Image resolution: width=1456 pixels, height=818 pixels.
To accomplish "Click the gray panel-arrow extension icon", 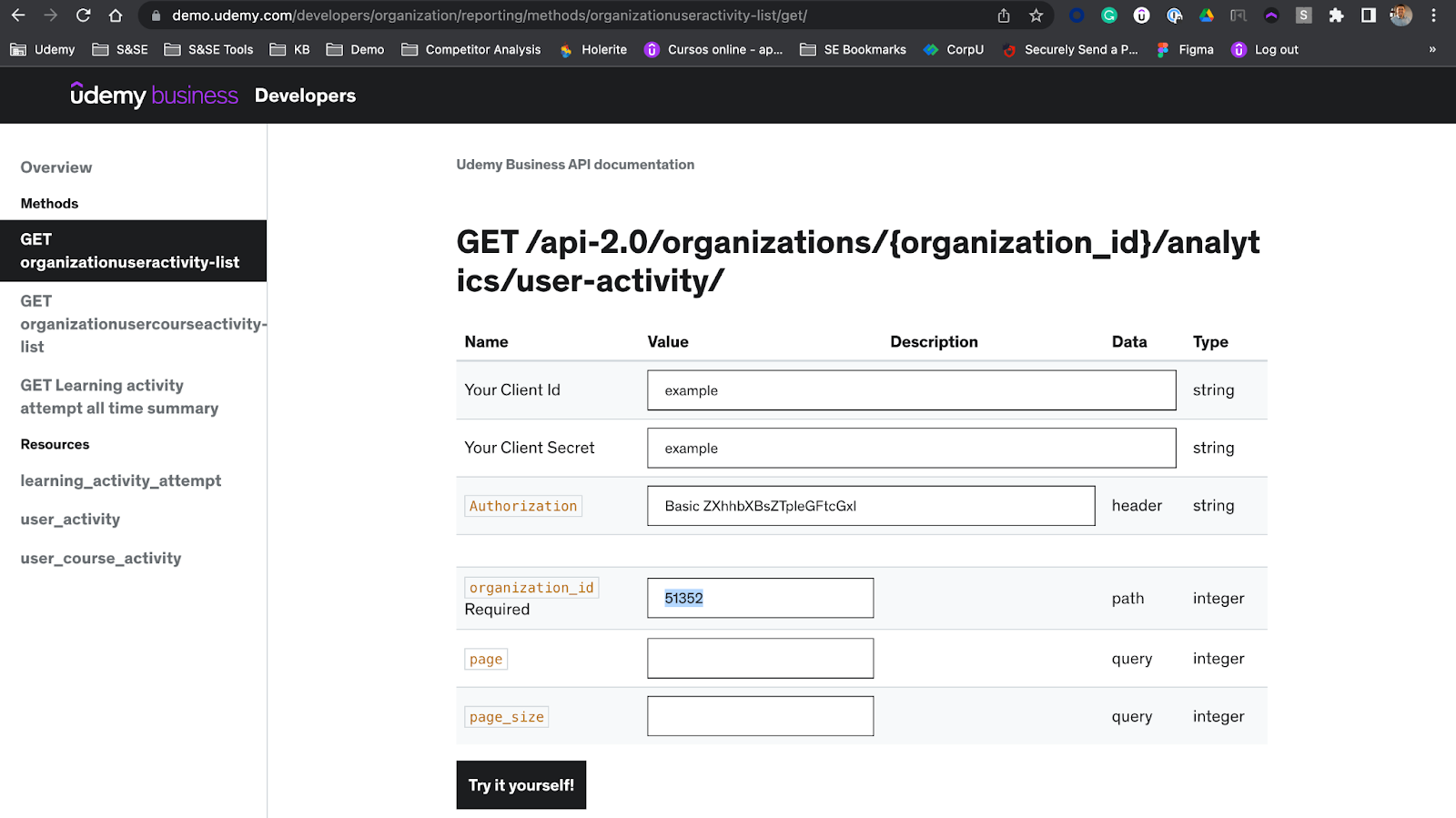I will pos(1239,15).
